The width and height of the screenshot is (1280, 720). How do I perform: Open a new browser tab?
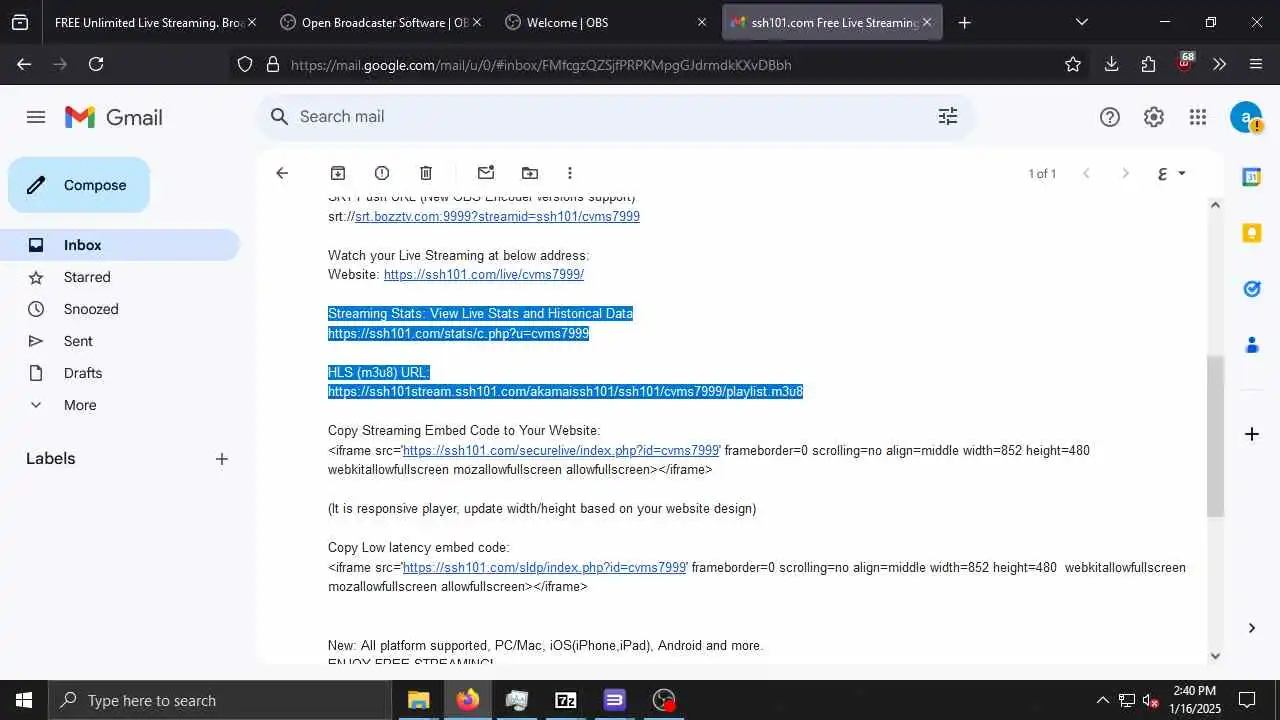pos(964,22)
